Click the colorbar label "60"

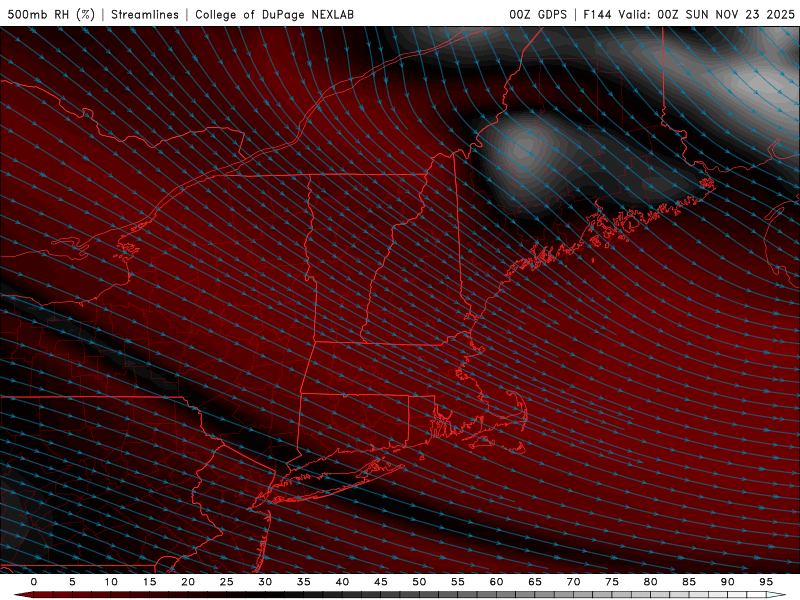coord(496,582)
